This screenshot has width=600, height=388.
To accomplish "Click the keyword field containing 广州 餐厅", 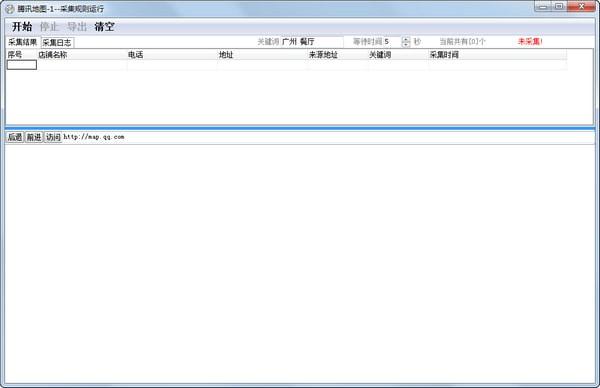I will (312, 42).
